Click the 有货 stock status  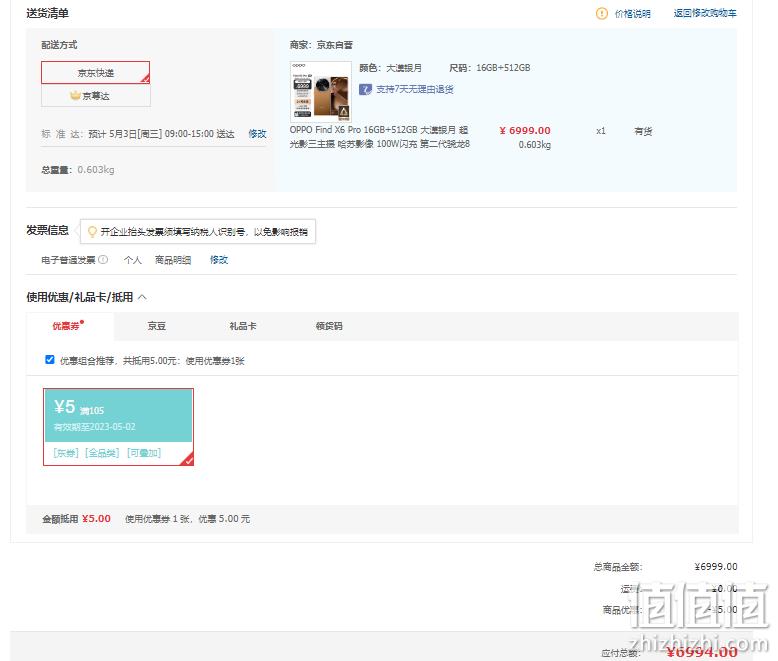tap(643, 132)
